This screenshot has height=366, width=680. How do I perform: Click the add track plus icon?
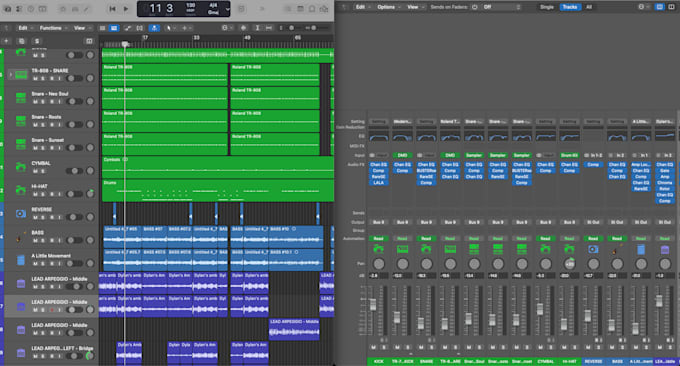(x=6, y=41)
